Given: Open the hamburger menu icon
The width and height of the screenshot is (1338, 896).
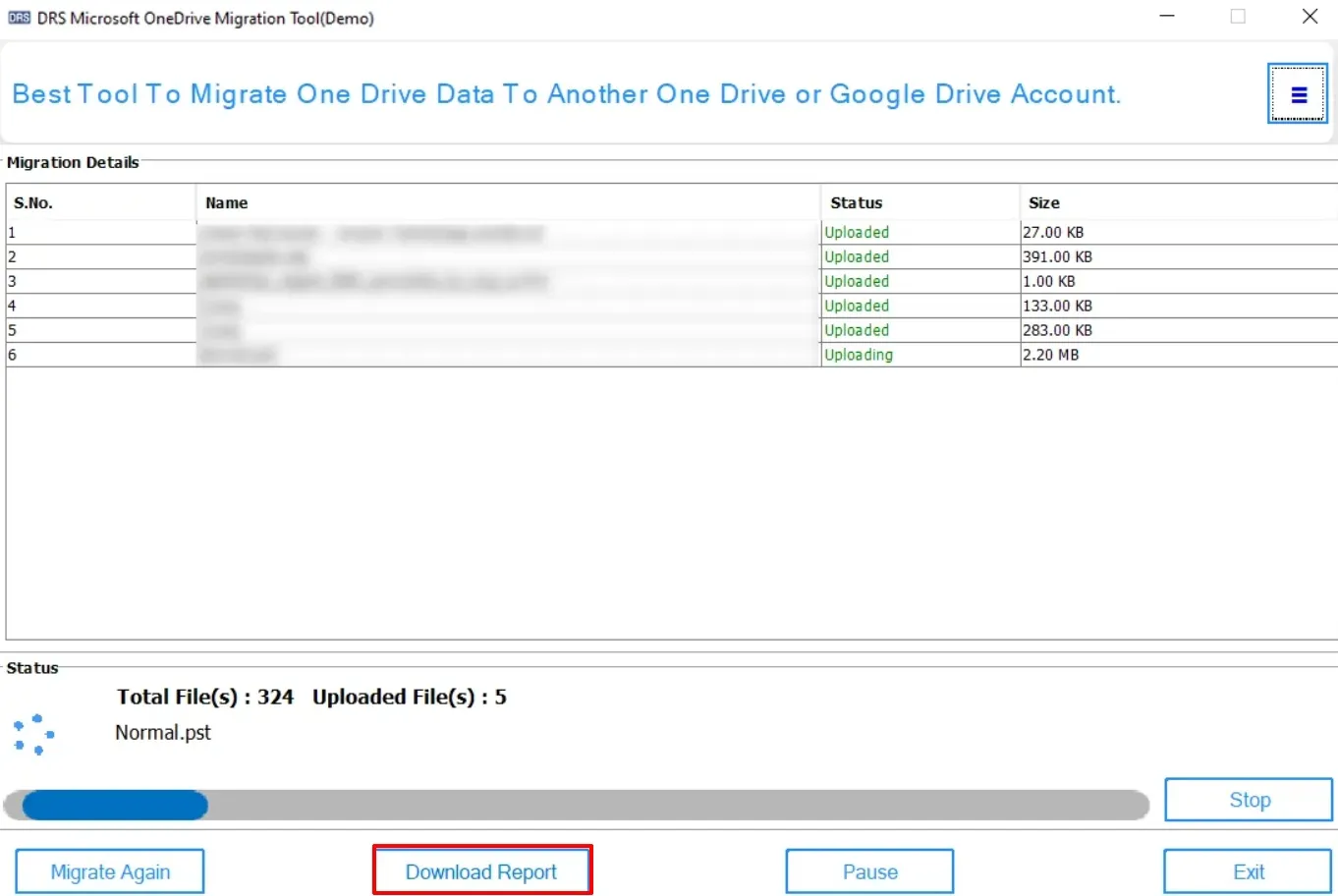Looking at the screenshot, I should pyautogui.click(x=1298, y=94).
